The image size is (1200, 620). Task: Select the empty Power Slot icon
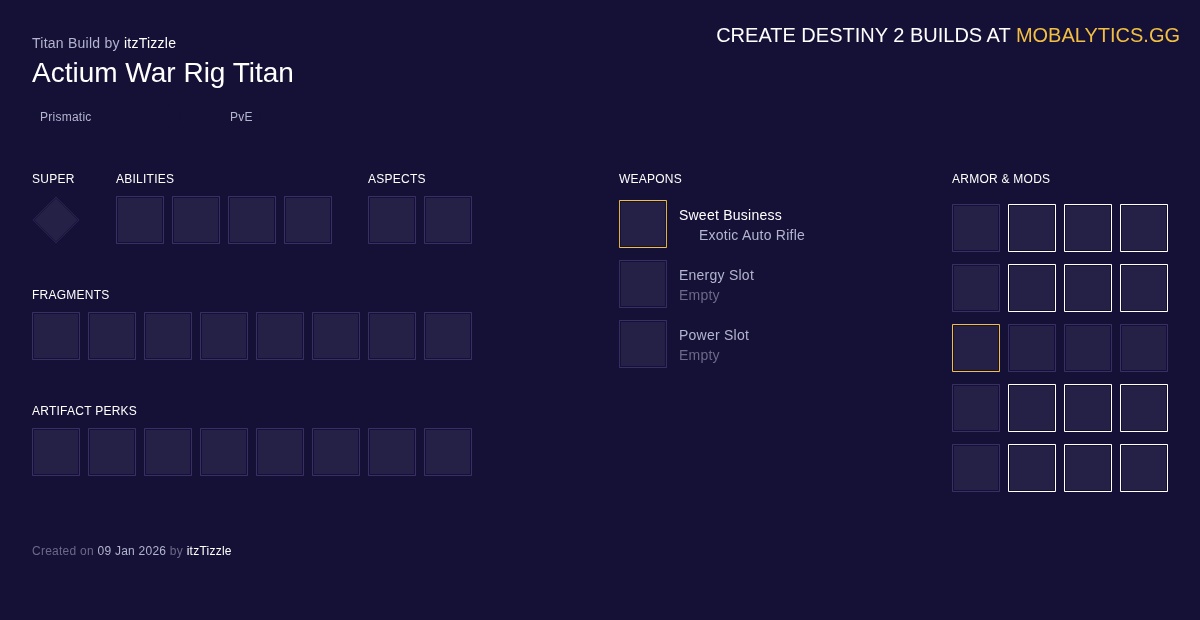[643, 344]
